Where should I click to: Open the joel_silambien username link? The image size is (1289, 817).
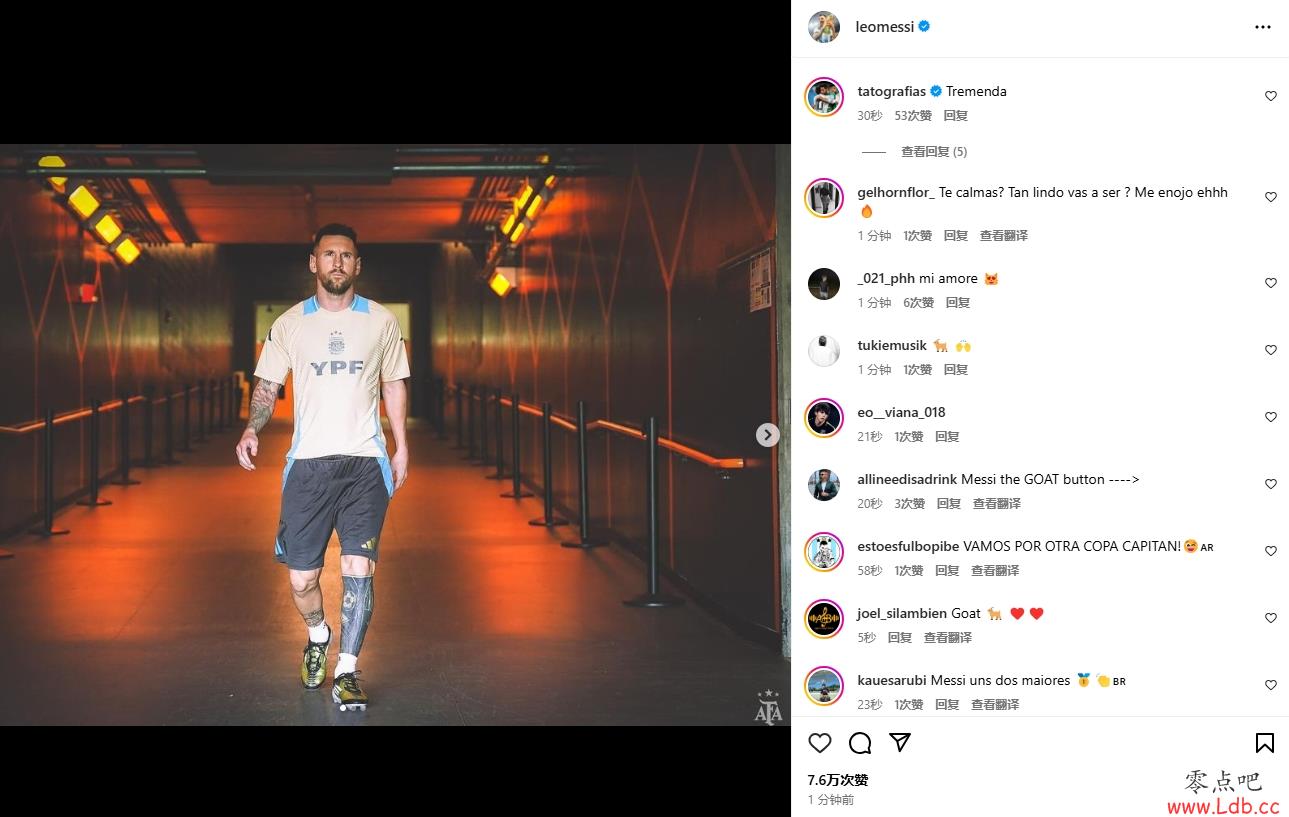pyautogui.click(x=904, y=613)
